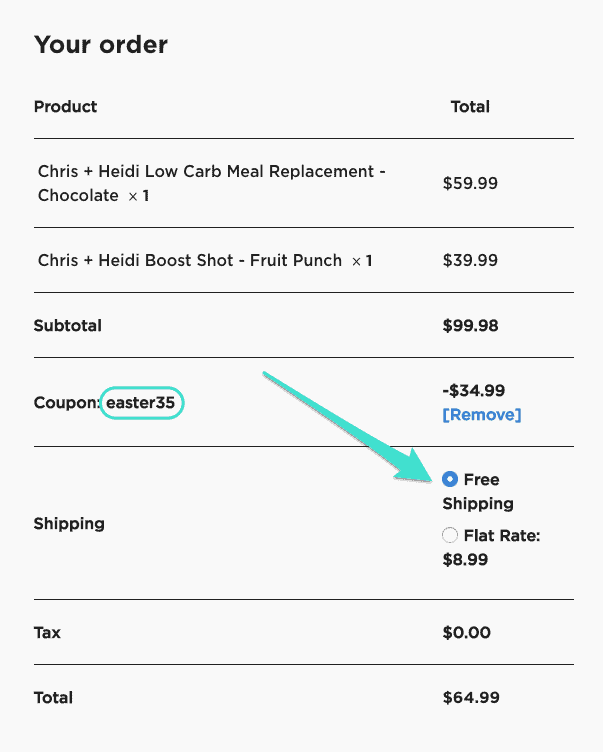Click the $0.00 tax amount
Screen dimensions: 603x752
click(466, 632)
